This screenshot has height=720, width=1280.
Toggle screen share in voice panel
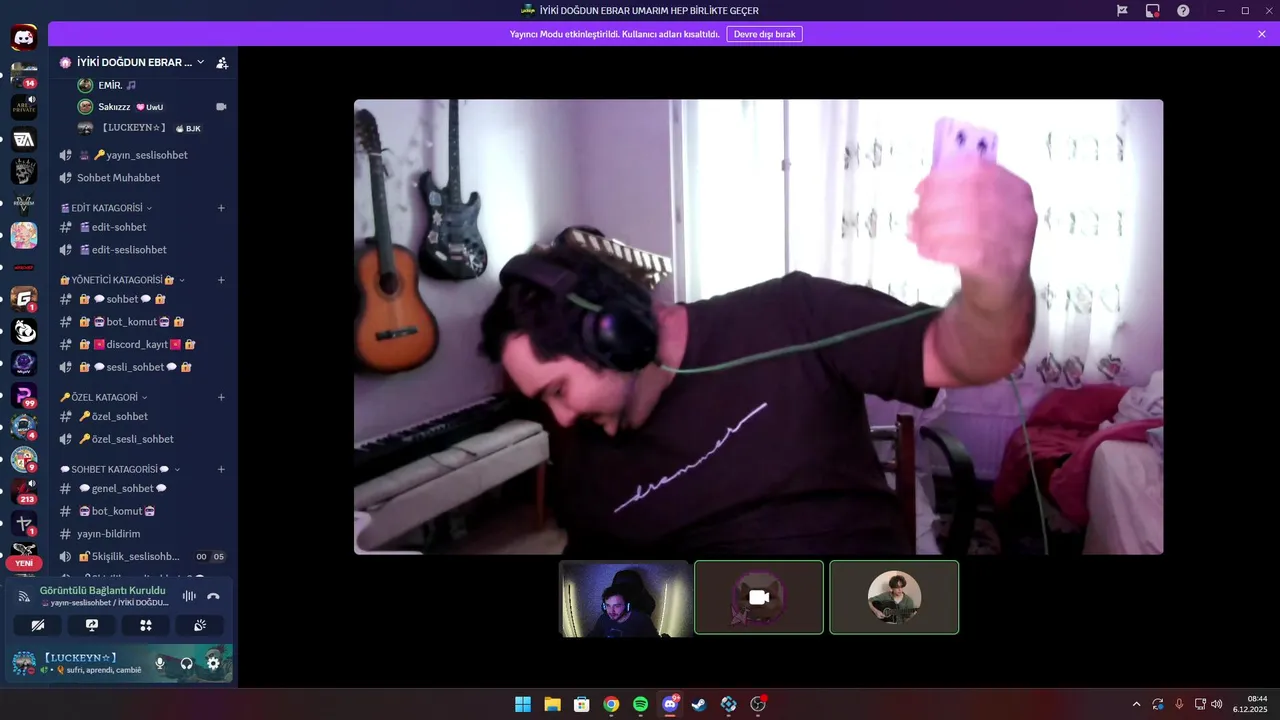point(92,625)
